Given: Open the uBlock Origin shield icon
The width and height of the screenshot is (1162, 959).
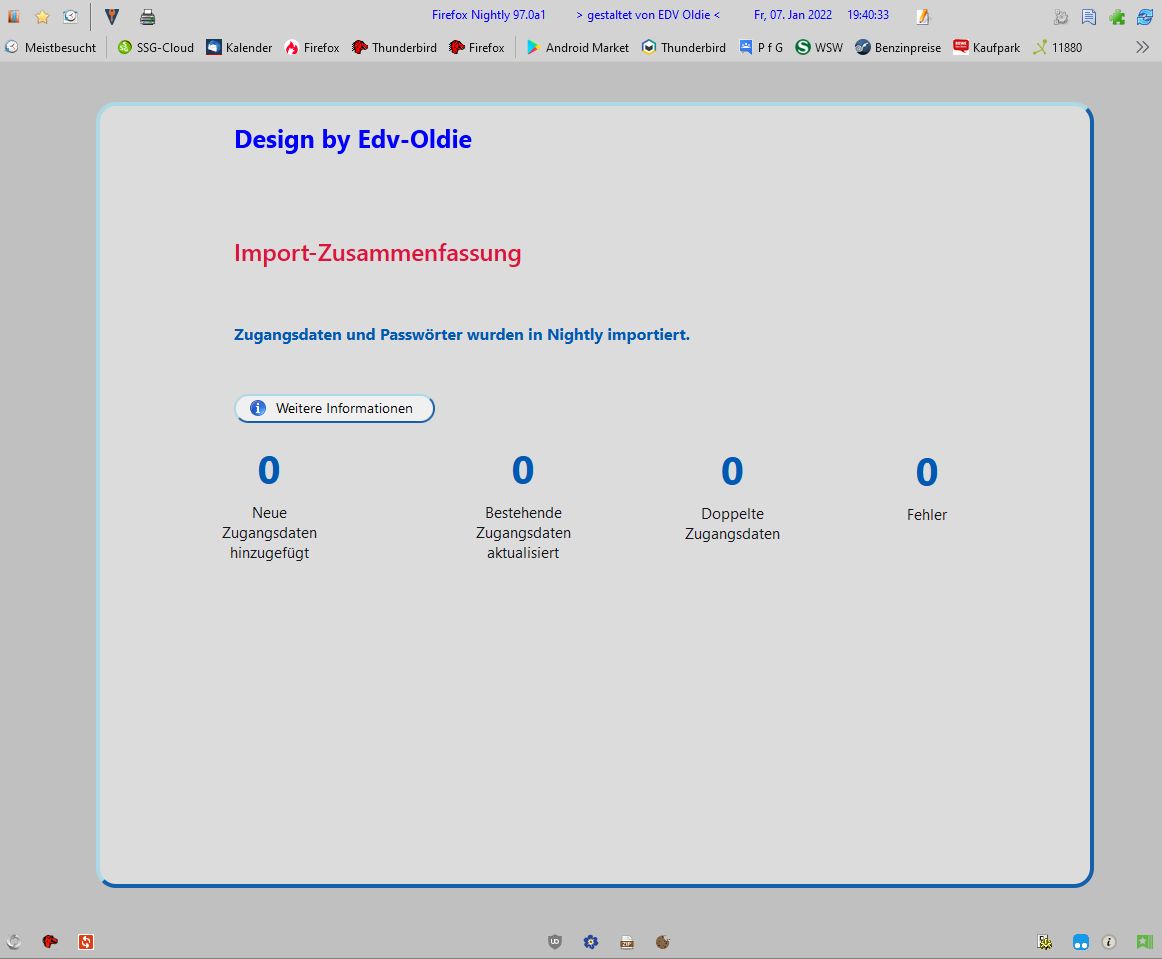Looking at the screenshot, I should click(554, 942).
